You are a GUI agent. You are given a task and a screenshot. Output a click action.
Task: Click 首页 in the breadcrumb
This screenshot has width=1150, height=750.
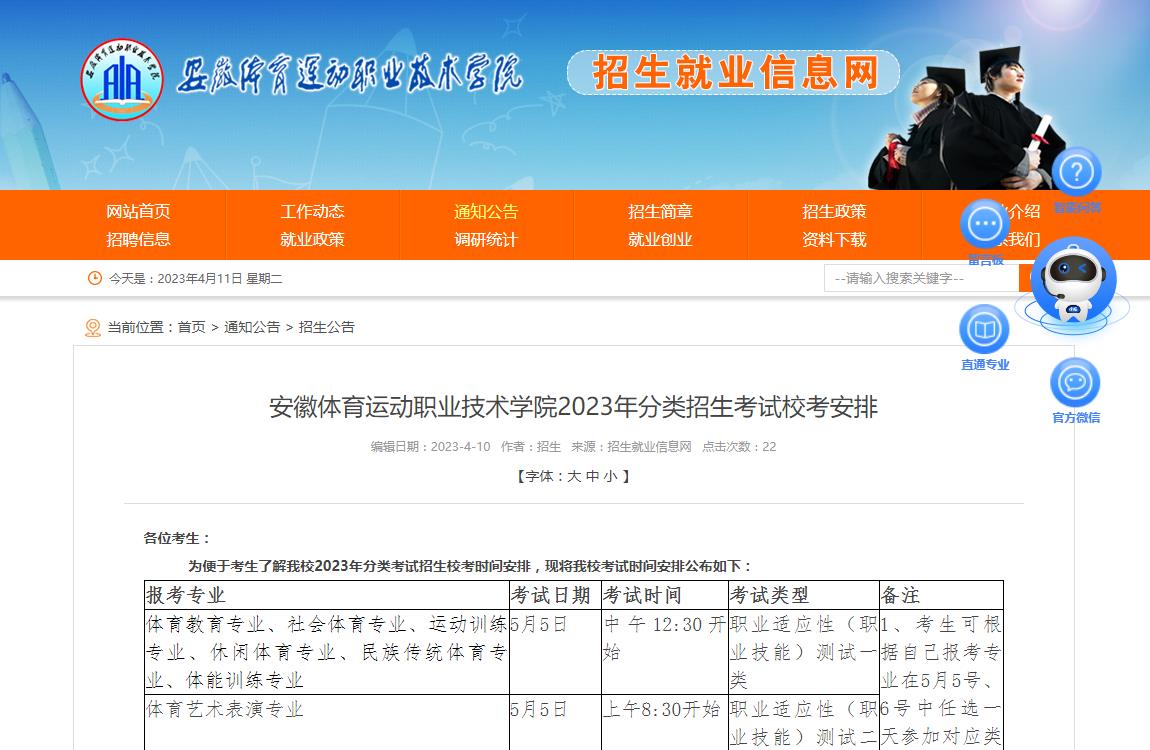tap(192, 327)
